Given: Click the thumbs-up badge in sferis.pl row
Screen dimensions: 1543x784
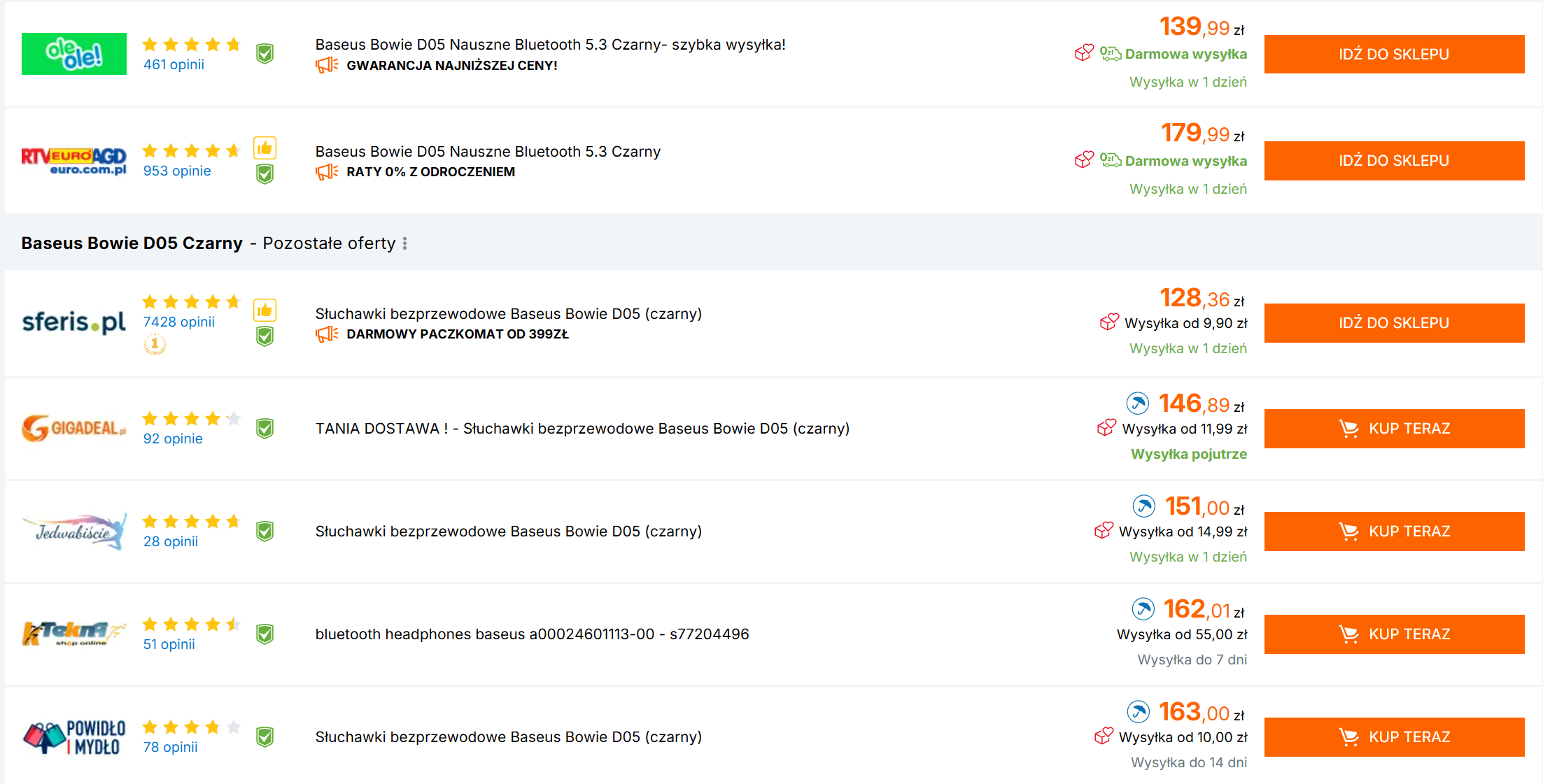Looking at the screenshot, I should pos(265,311).
